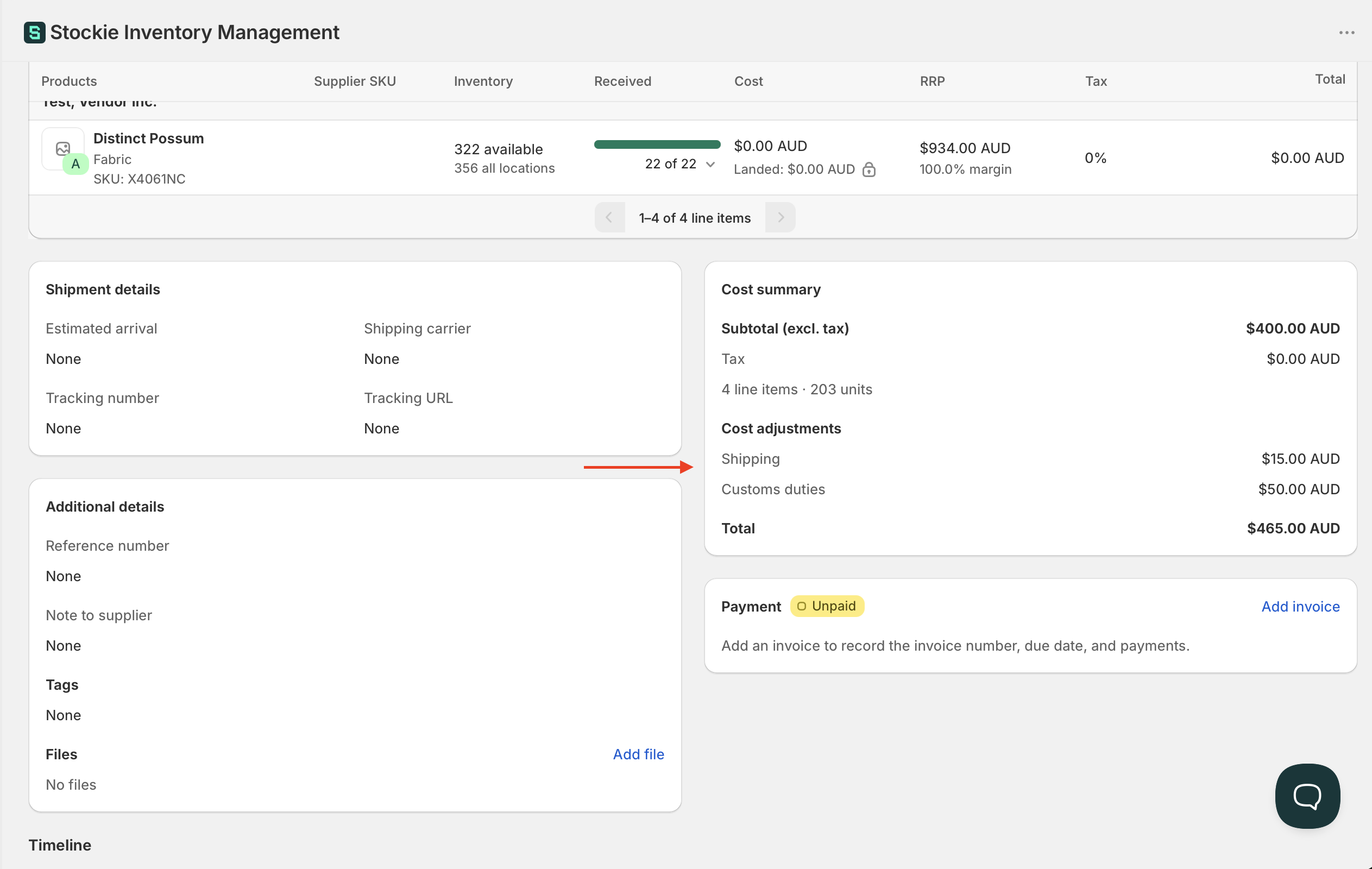Click the Shipping $15.00 AUD amount
This screenshot has width=1372, height=869.
click(x=1300, y=459)
